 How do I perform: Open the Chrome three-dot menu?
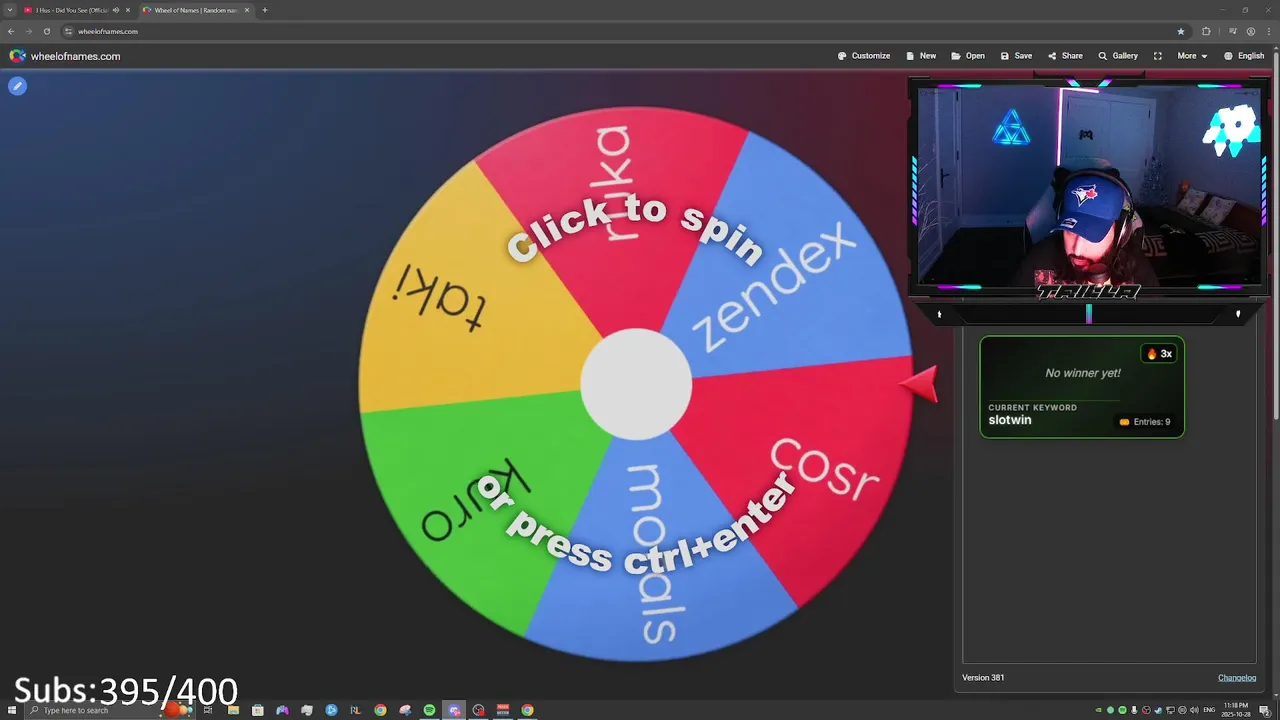1268,31
